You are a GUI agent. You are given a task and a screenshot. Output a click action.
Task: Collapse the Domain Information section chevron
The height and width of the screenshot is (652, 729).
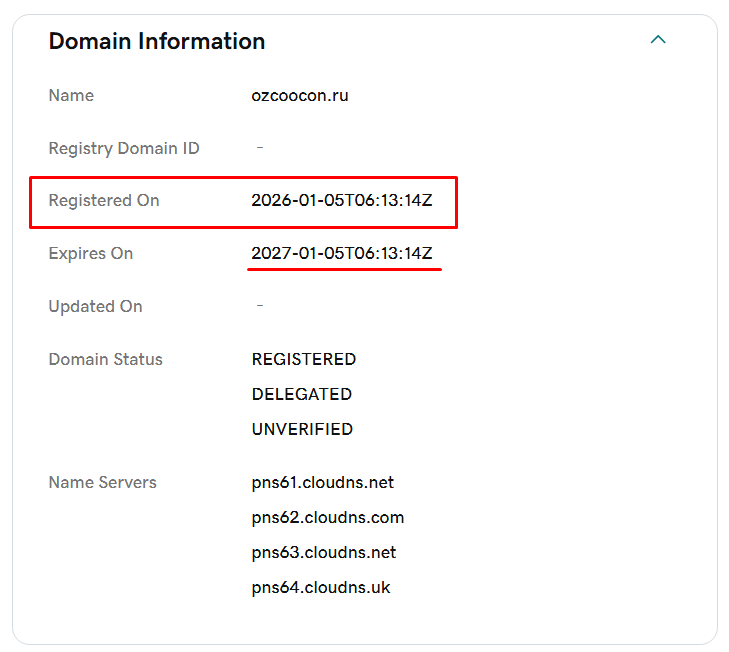(x=658, y=40)
